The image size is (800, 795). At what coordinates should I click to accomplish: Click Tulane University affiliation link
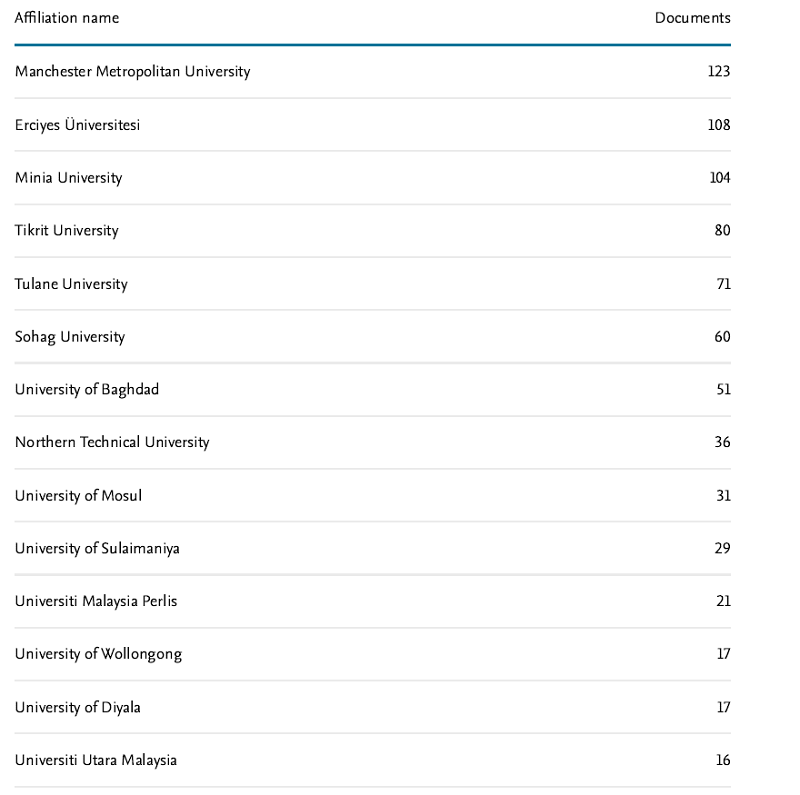point(71,284)
